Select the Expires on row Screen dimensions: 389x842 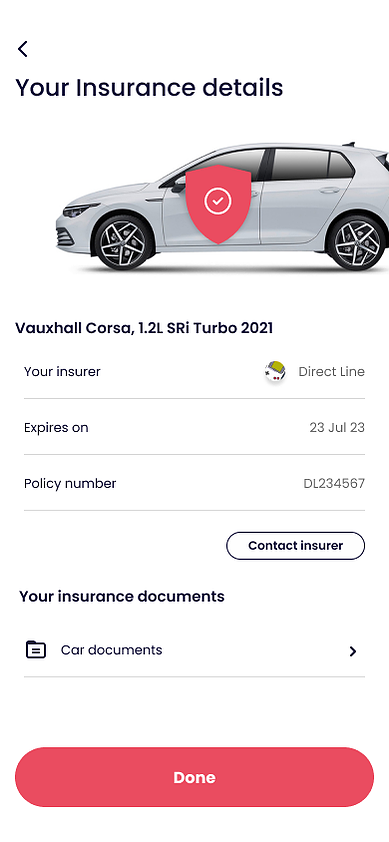(x=194, y=427)
